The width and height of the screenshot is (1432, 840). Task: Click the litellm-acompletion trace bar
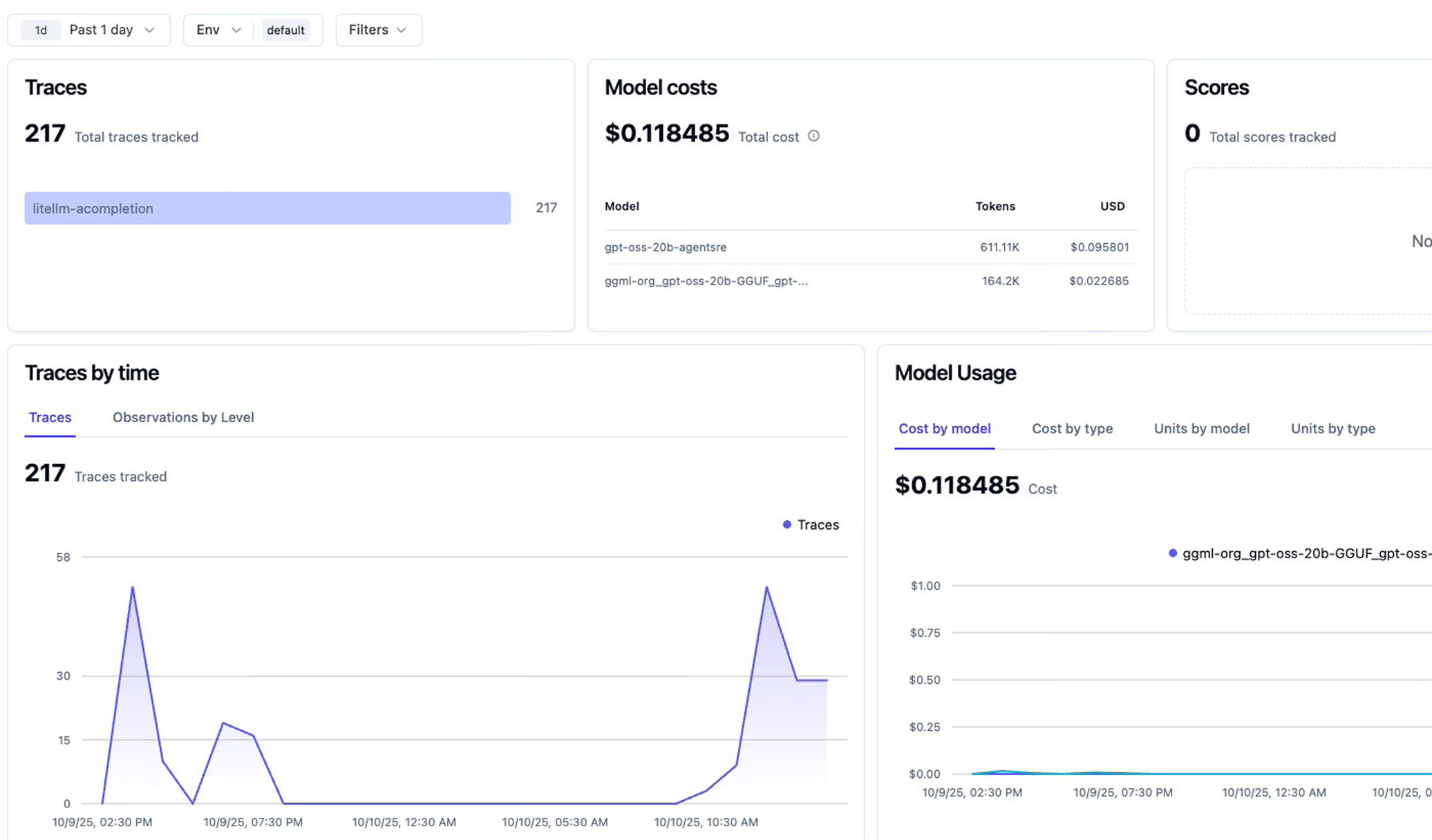tap(267, 209)
